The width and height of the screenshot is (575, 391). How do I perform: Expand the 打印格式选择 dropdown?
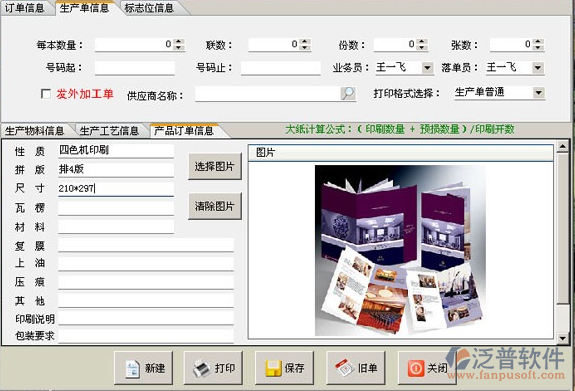click(538, 92)
